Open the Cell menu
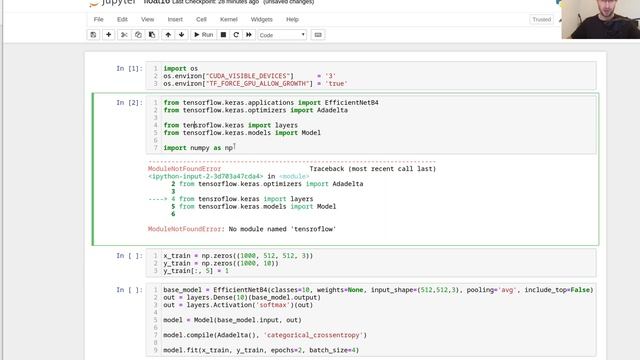 [x=201, y=19]
